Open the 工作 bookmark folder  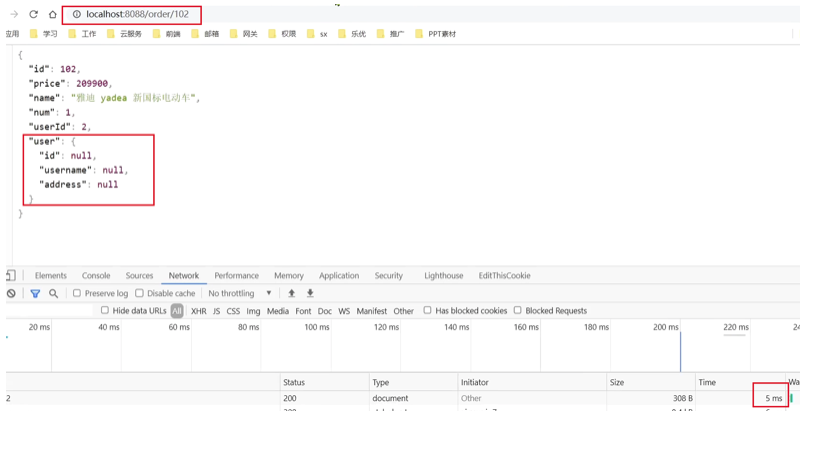pos(82,34)
